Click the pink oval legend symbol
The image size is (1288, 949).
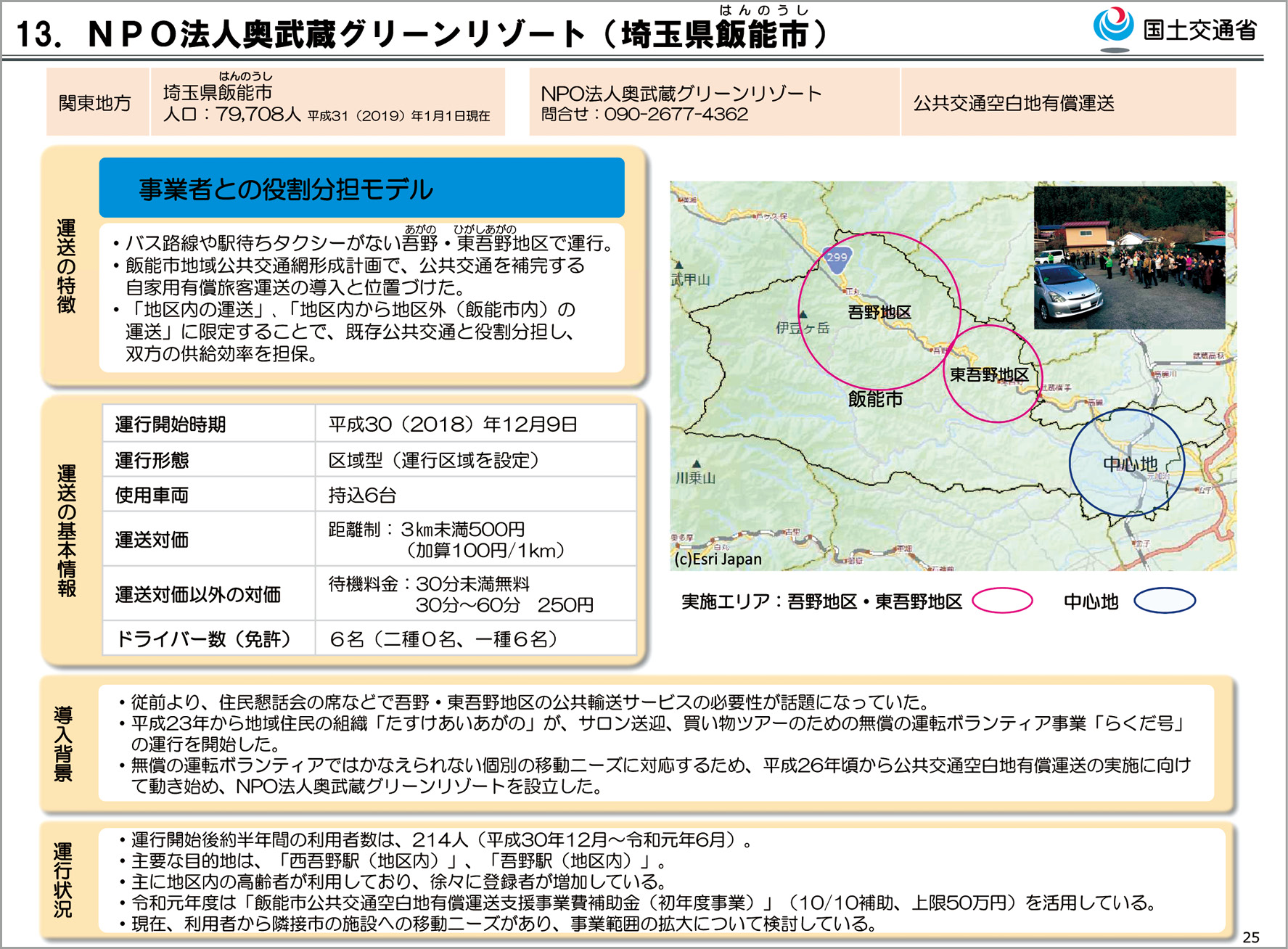point(1002,601)
